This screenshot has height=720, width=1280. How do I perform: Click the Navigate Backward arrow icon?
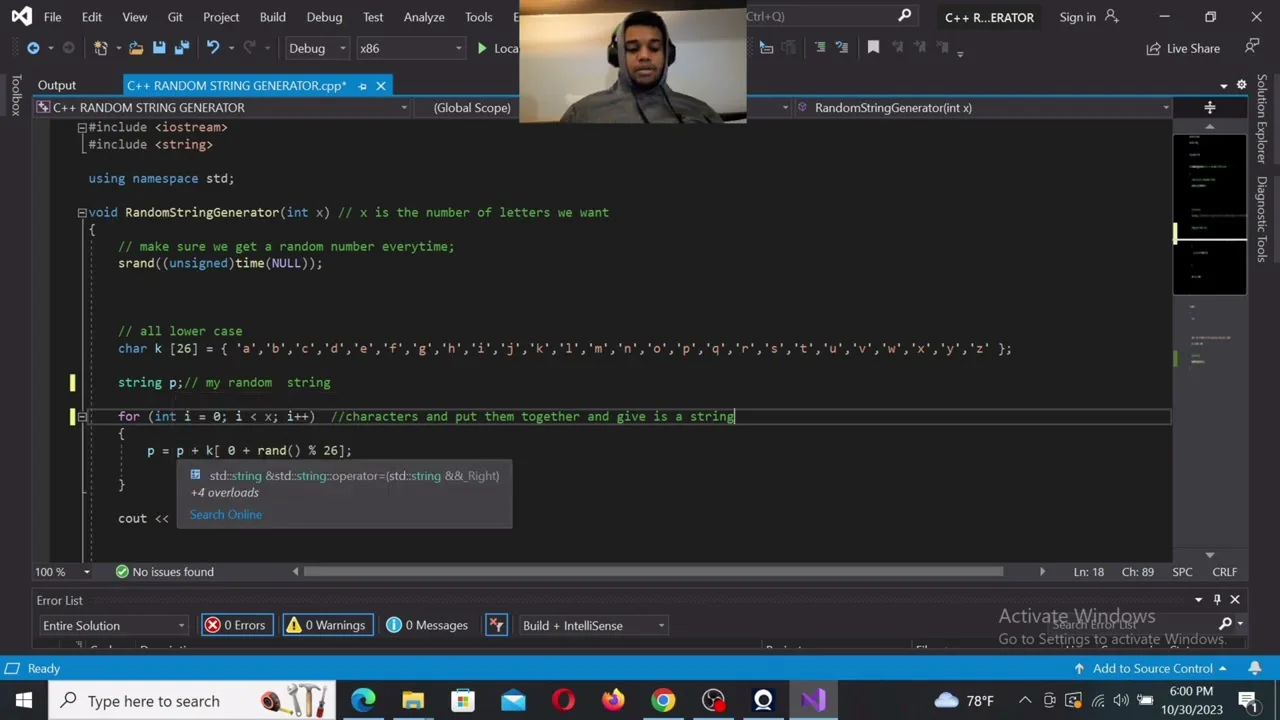pos(33,48)
